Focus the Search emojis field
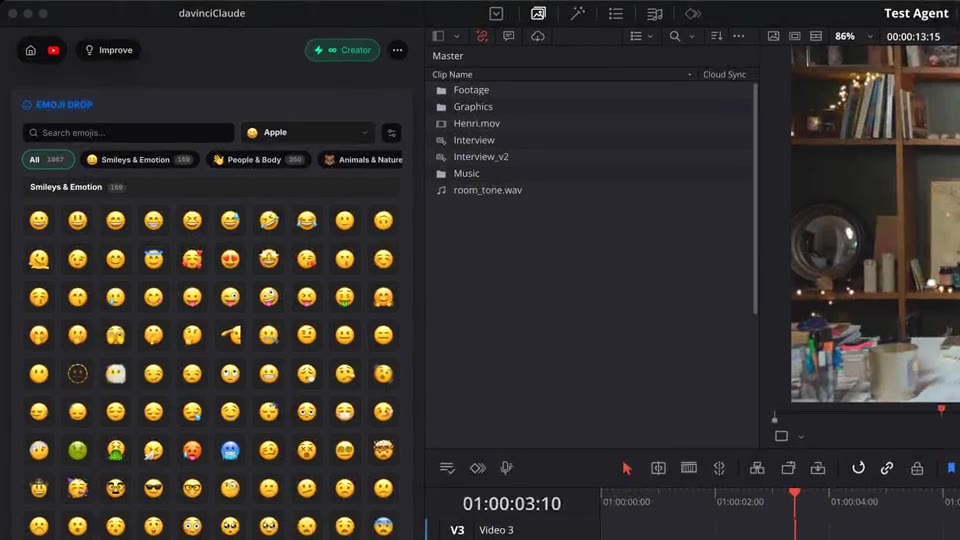Image resolution: width=960 pixels, height=540 pixels. click(129, 132)
